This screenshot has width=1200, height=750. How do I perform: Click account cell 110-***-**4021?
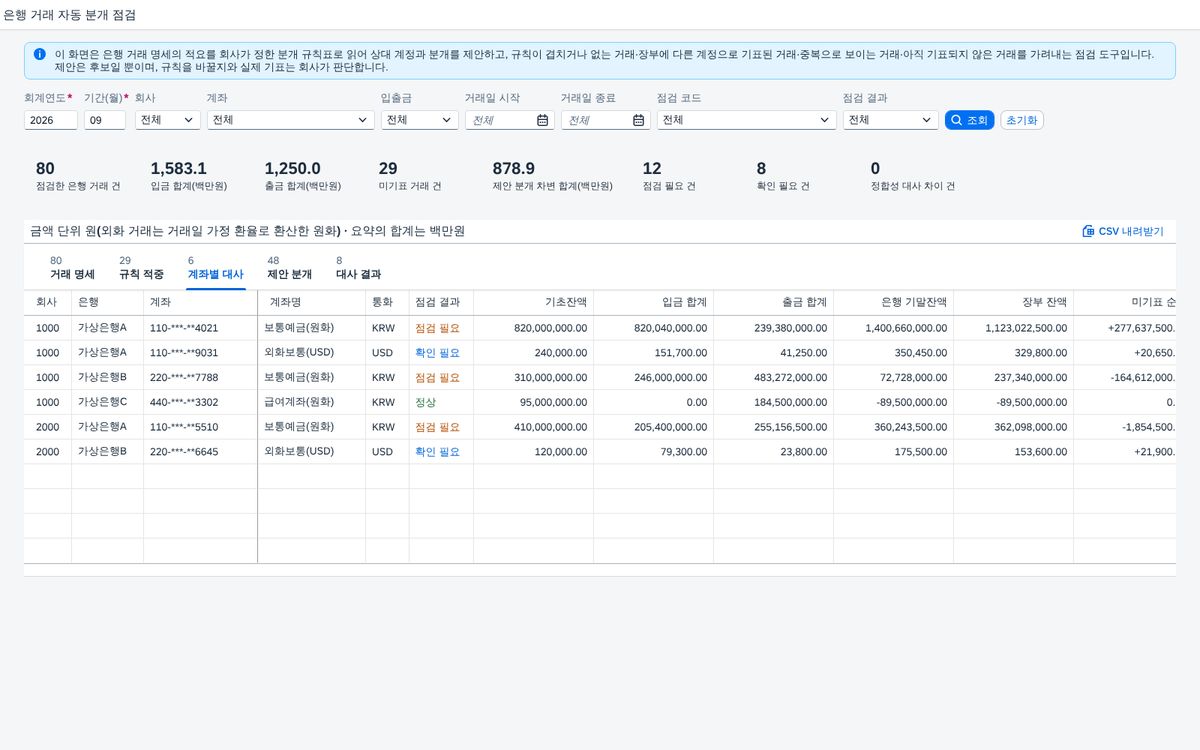[x=200, y=328]
